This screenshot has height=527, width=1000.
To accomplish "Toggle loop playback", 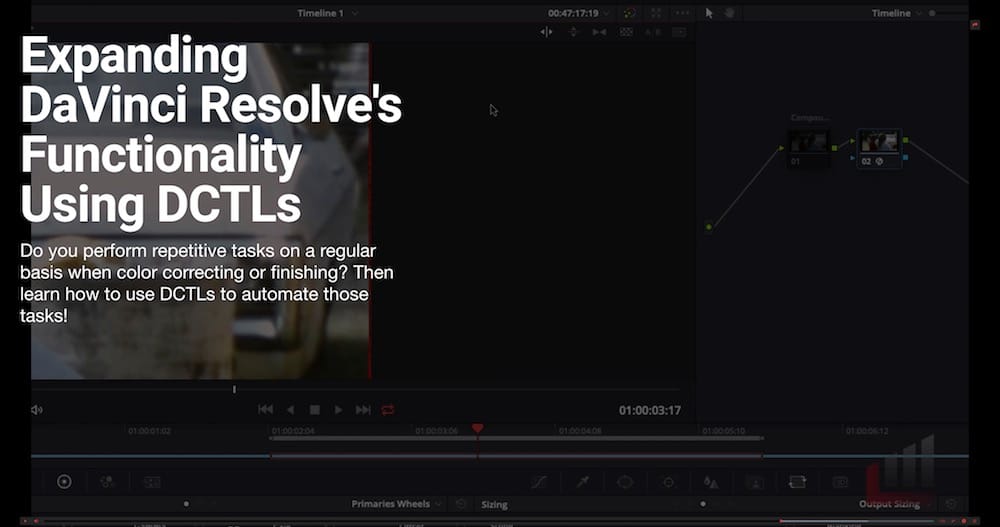I will point(388,410).
